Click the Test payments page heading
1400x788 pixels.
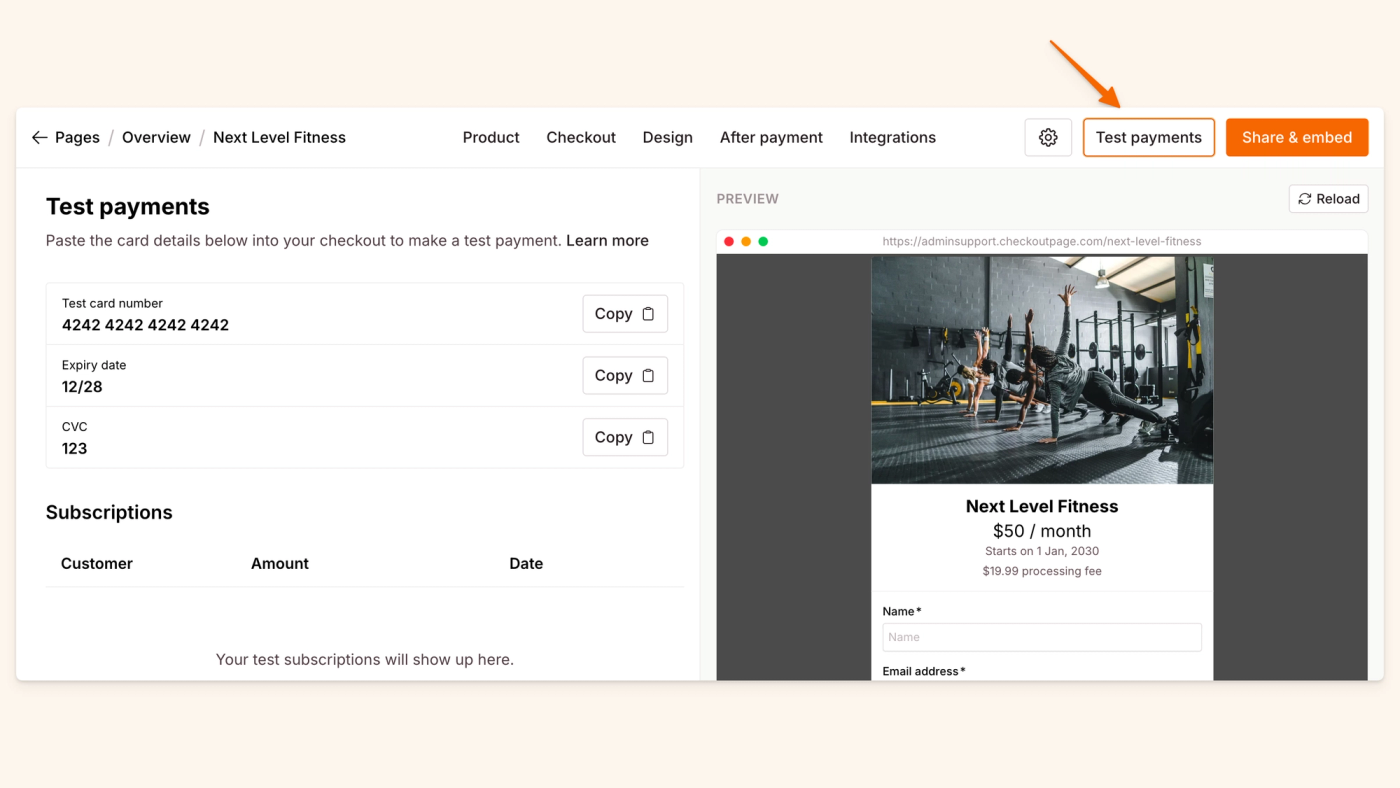point(128,207)
